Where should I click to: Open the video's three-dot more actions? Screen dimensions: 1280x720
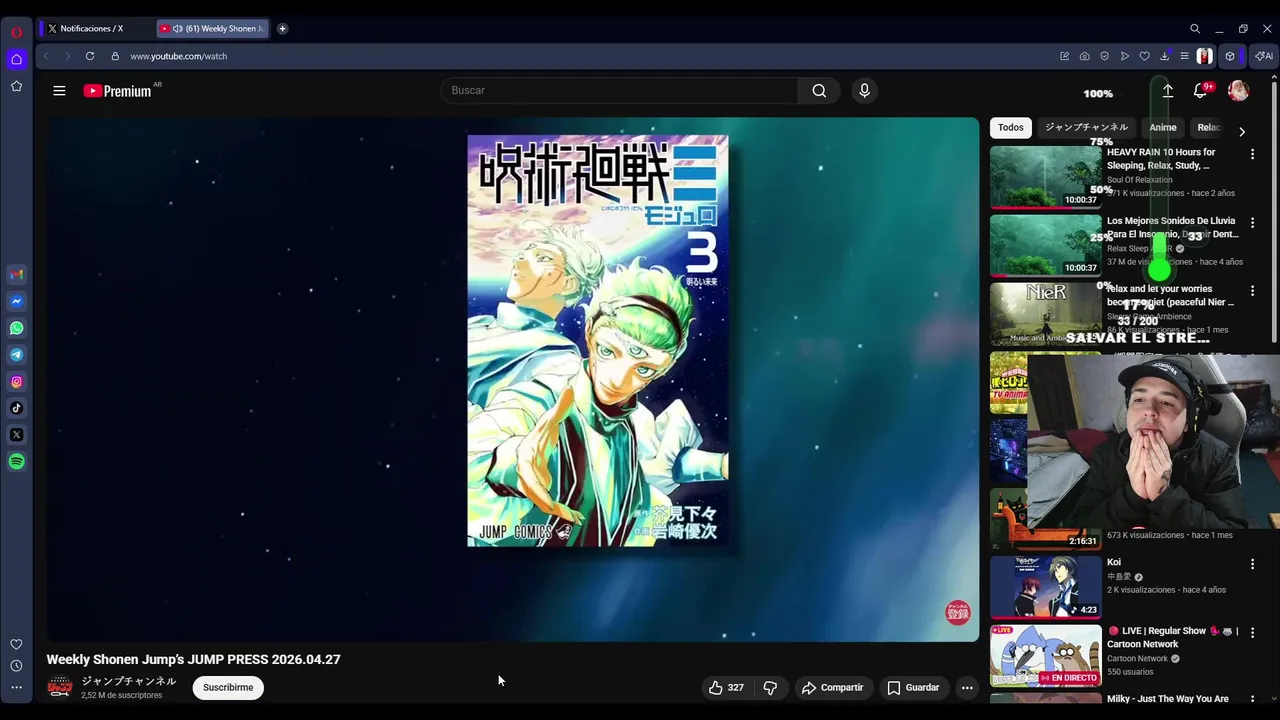(967, 688)
